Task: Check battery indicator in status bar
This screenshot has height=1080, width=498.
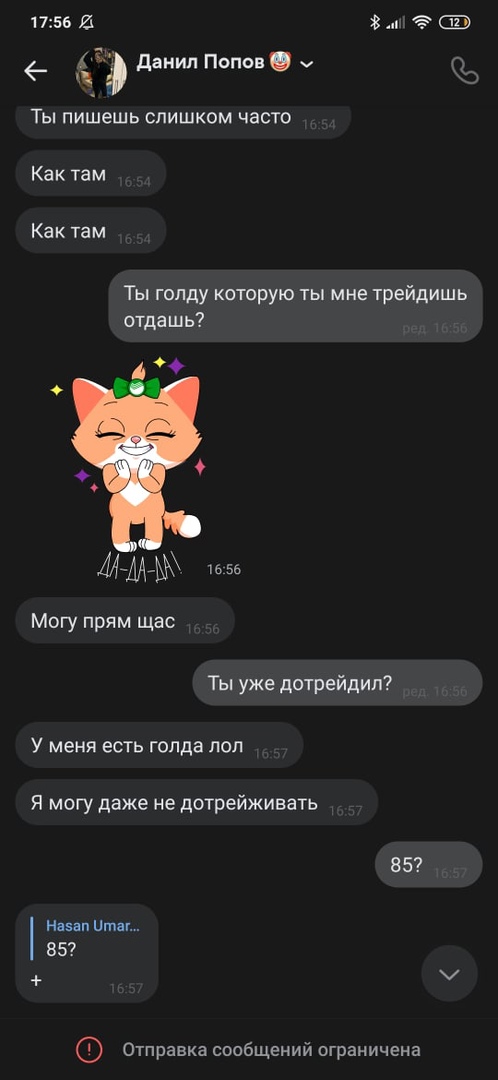Action: 455,22
